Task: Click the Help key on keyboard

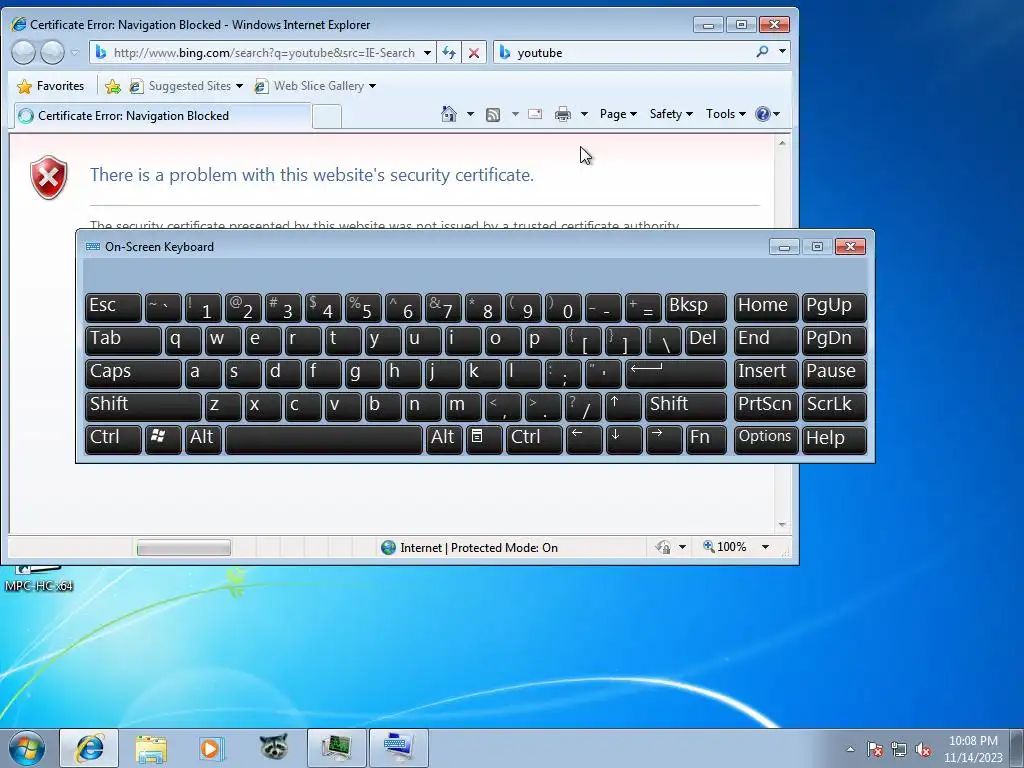Action: coord(834,439)
